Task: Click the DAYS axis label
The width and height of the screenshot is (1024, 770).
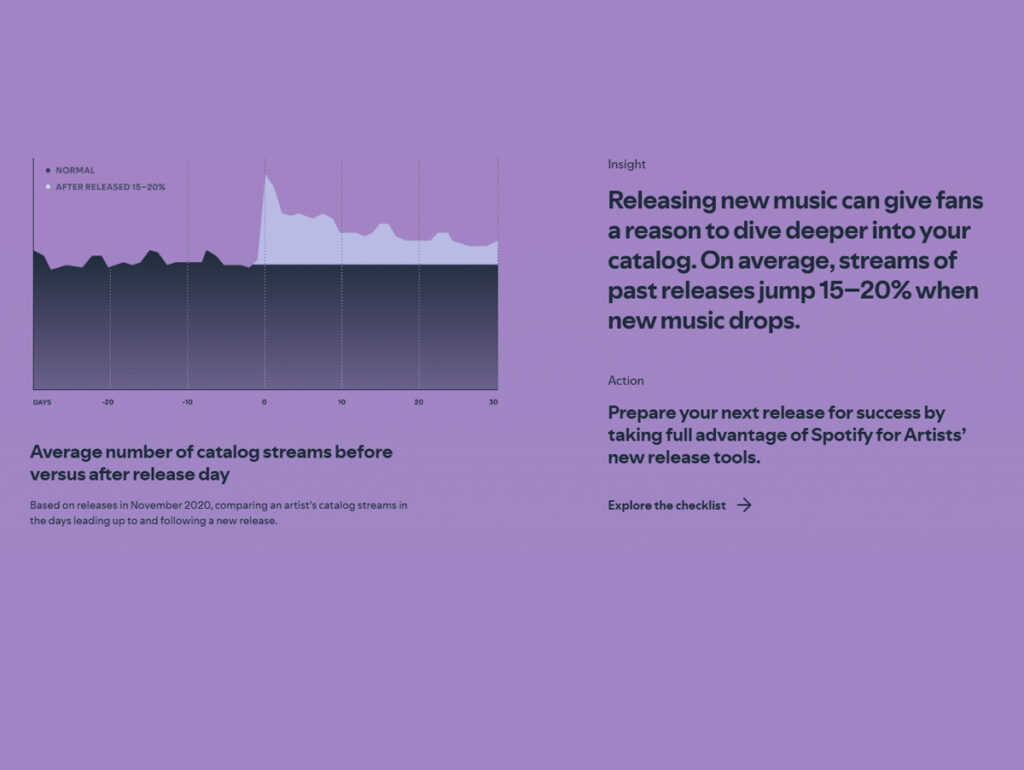Action: coord(41,402)
